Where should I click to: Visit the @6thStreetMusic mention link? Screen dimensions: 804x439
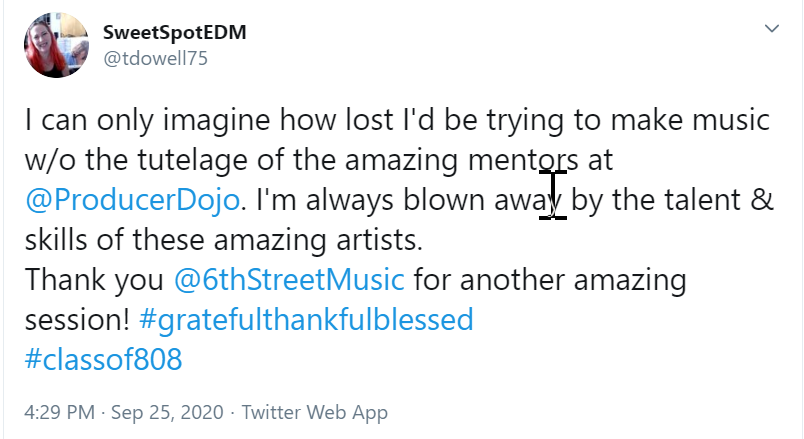pos(289,279)
